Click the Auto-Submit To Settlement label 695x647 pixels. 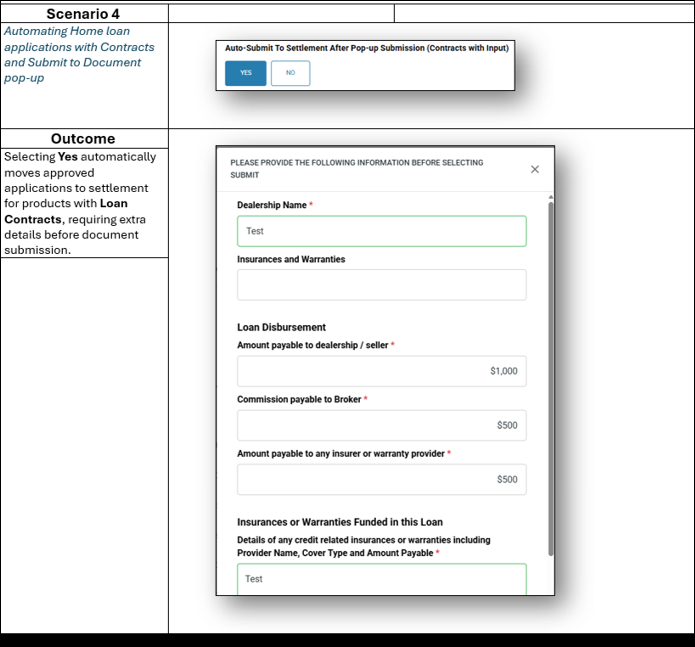tap(366, 48)
